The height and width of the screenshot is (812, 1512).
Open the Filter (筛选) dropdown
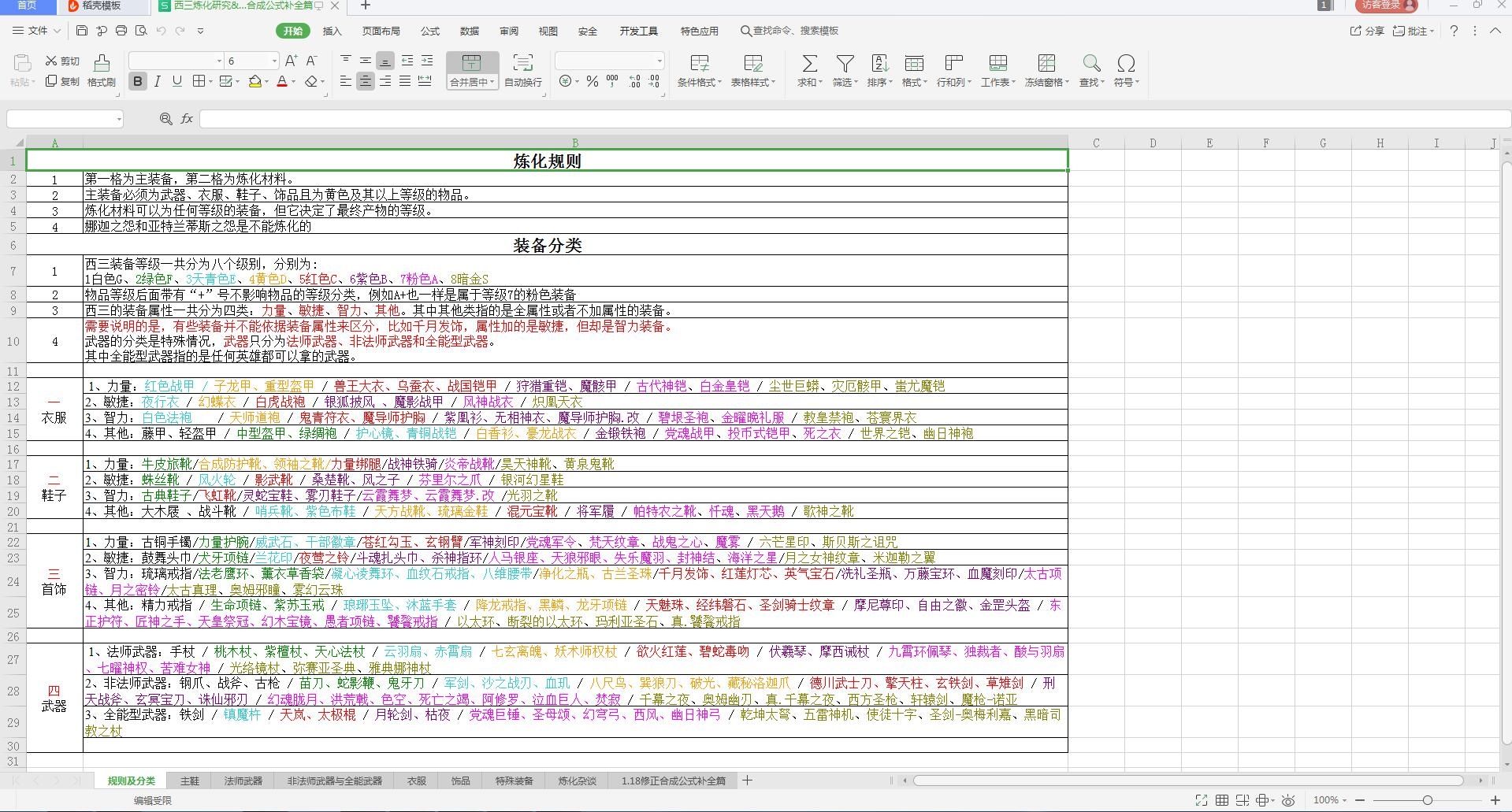click(x=845, y=70)
